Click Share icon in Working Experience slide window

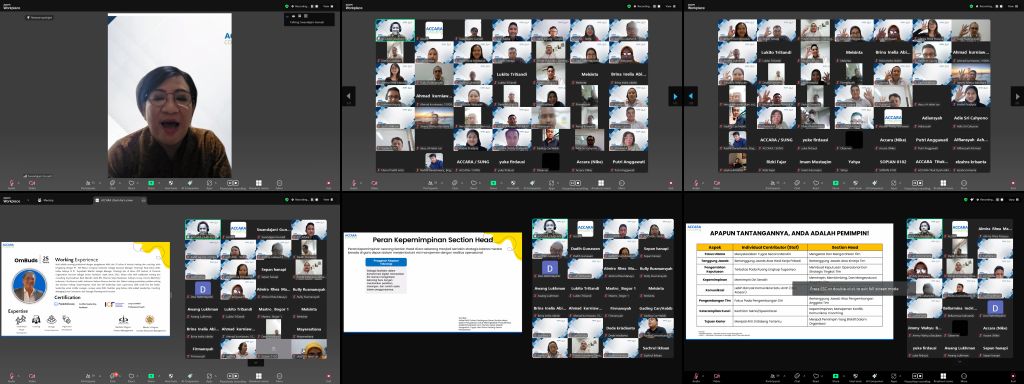(151, 376)
